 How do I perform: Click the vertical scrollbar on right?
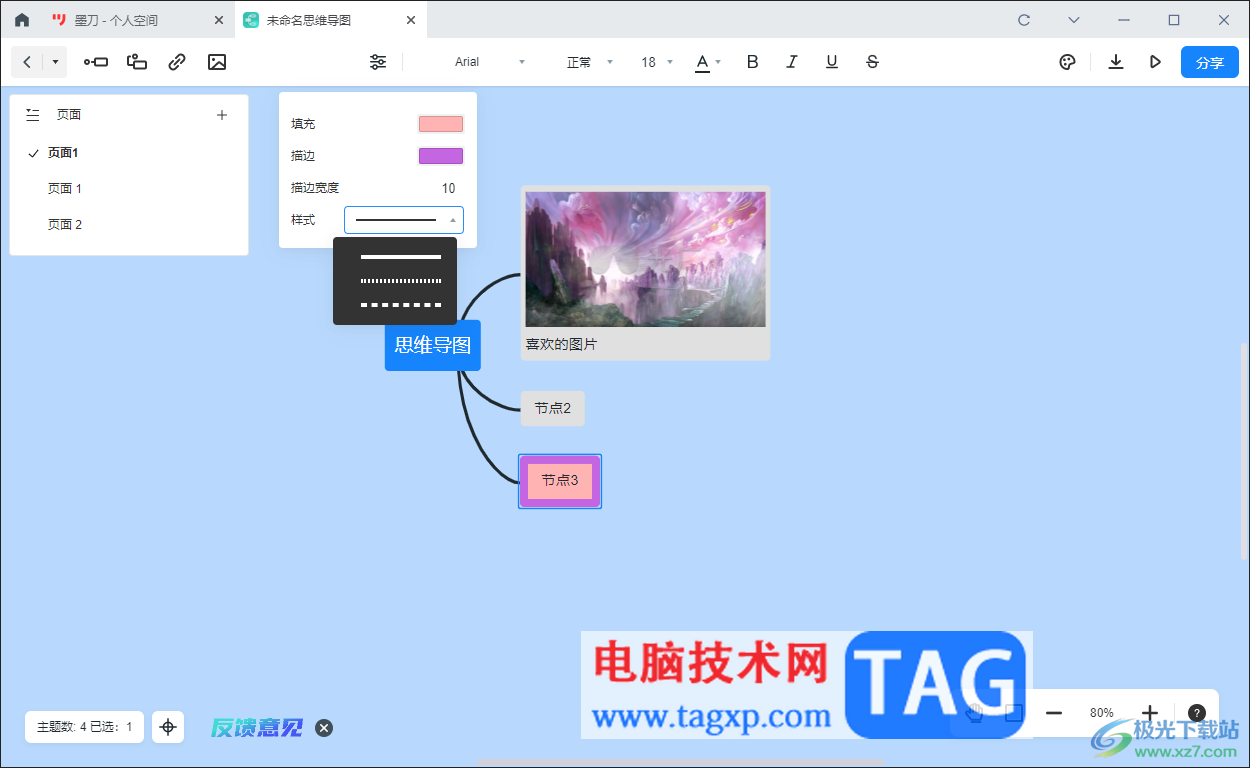[1245, 451]
